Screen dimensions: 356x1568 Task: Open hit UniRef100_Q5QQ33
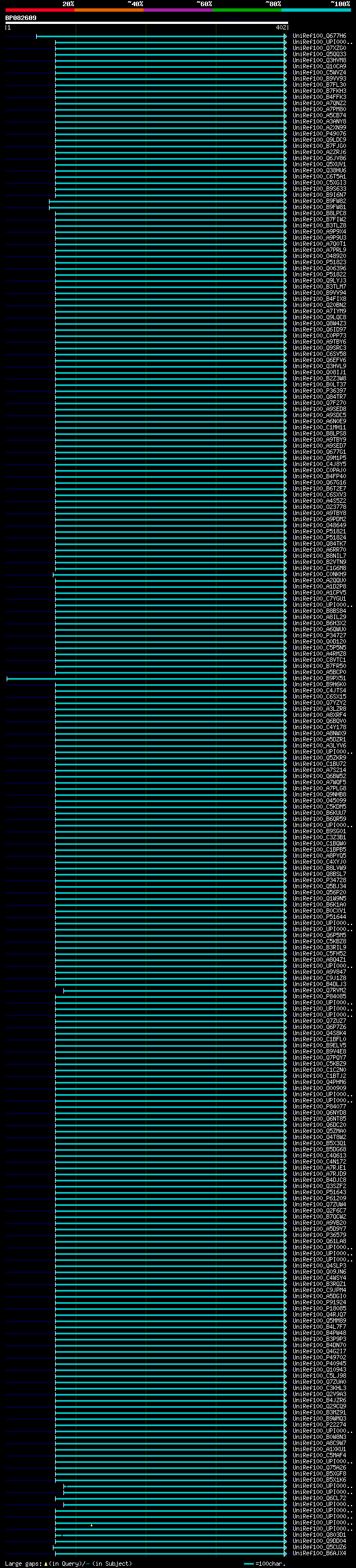pos(319,54)
